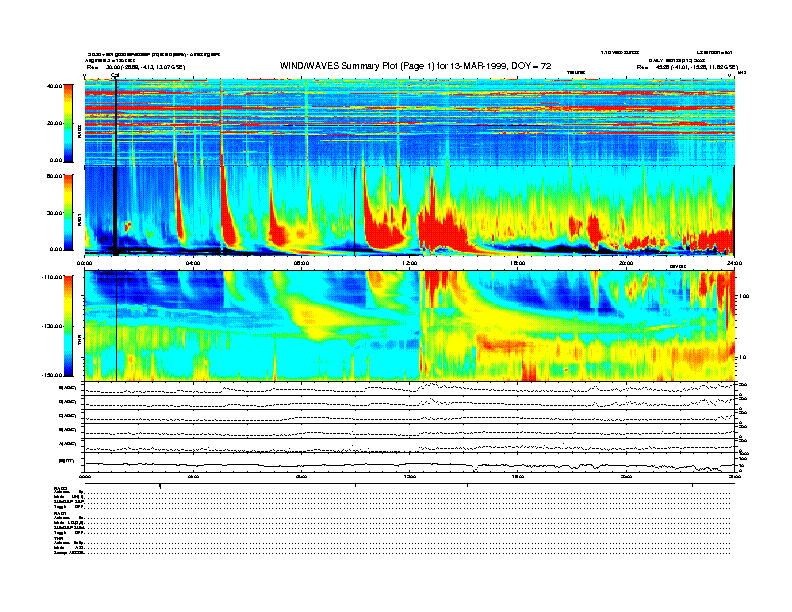Click 24:00 tick label below RAD1 spectrogram
The height and width of the screenshot is (612, 792).
tap(734, 263)
